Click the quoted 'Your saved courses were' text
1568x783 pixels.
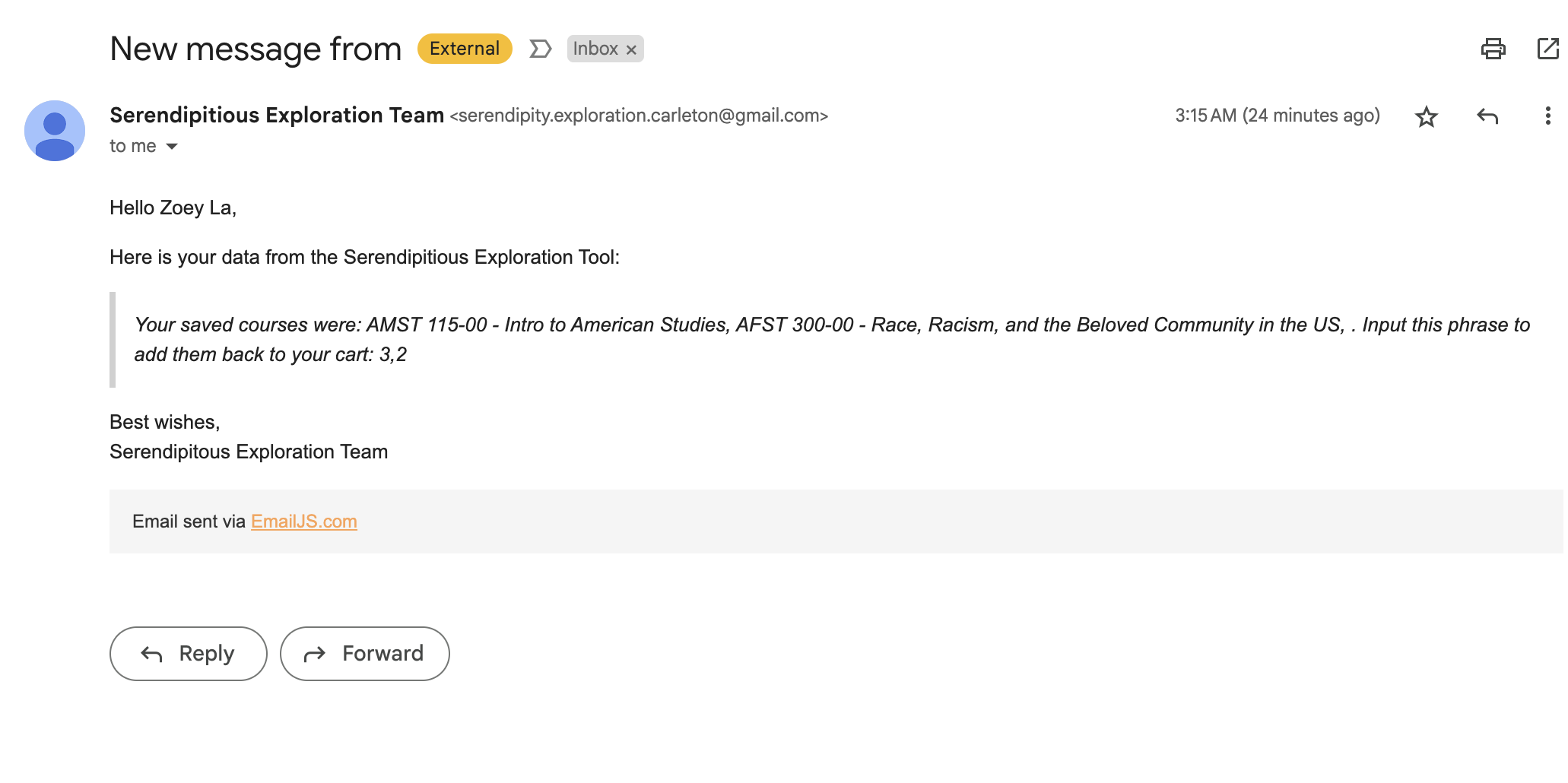(832, 340)
